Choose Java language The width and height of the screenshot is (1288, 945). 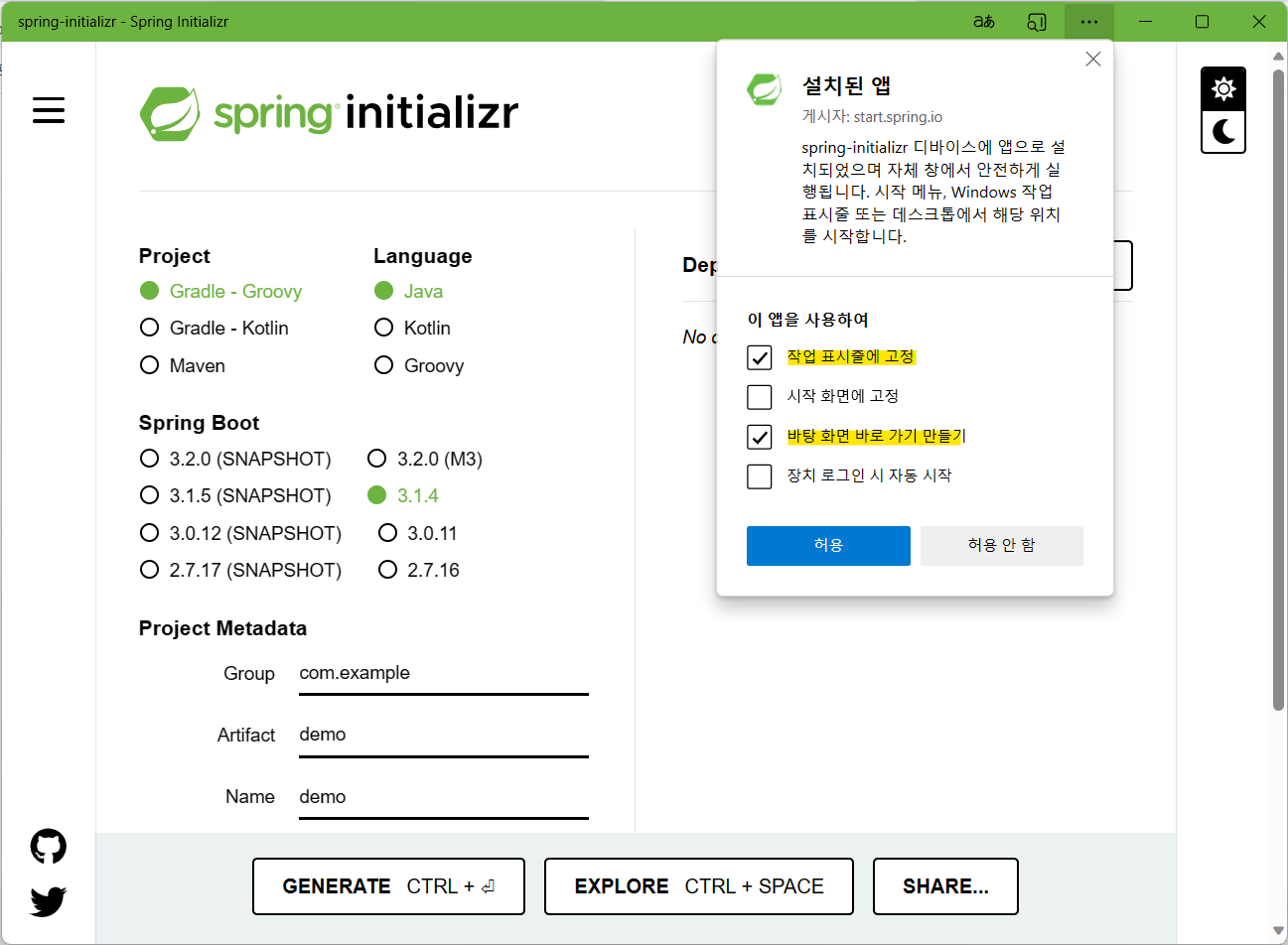[x=409, y=291]
